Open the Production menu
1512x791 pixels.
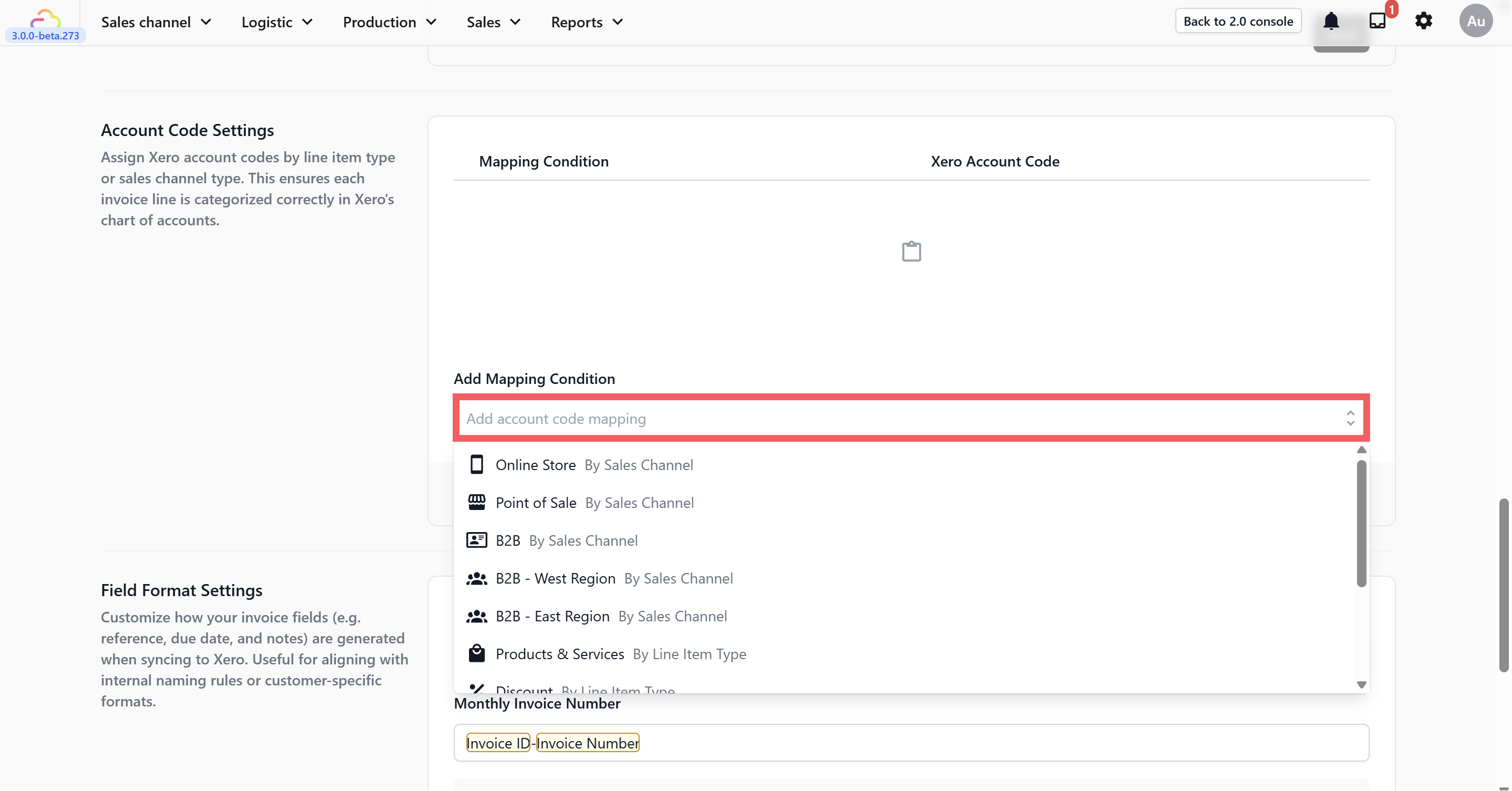[389, 22]
